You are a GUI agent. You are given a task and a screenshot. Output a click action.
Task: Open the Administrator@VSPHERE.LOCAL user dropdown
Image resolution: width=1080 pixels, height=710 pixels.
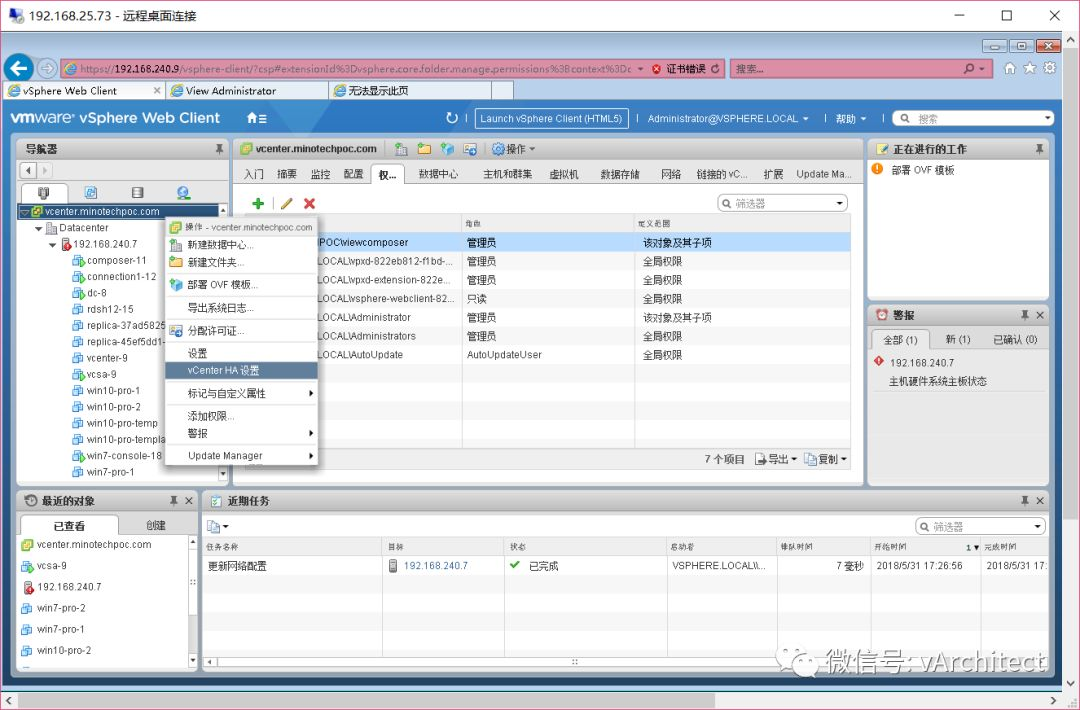point(727,118)
